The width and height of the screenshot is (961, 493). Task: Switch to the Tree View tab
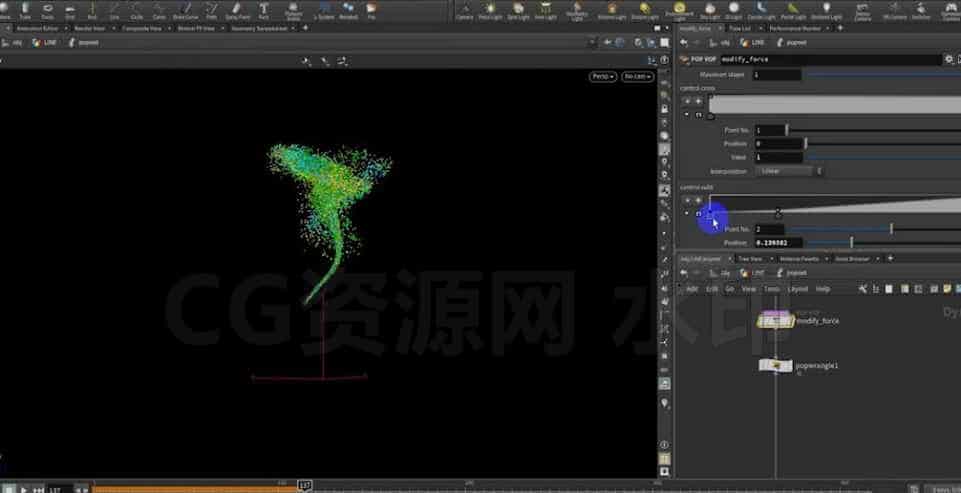point(750,259)
